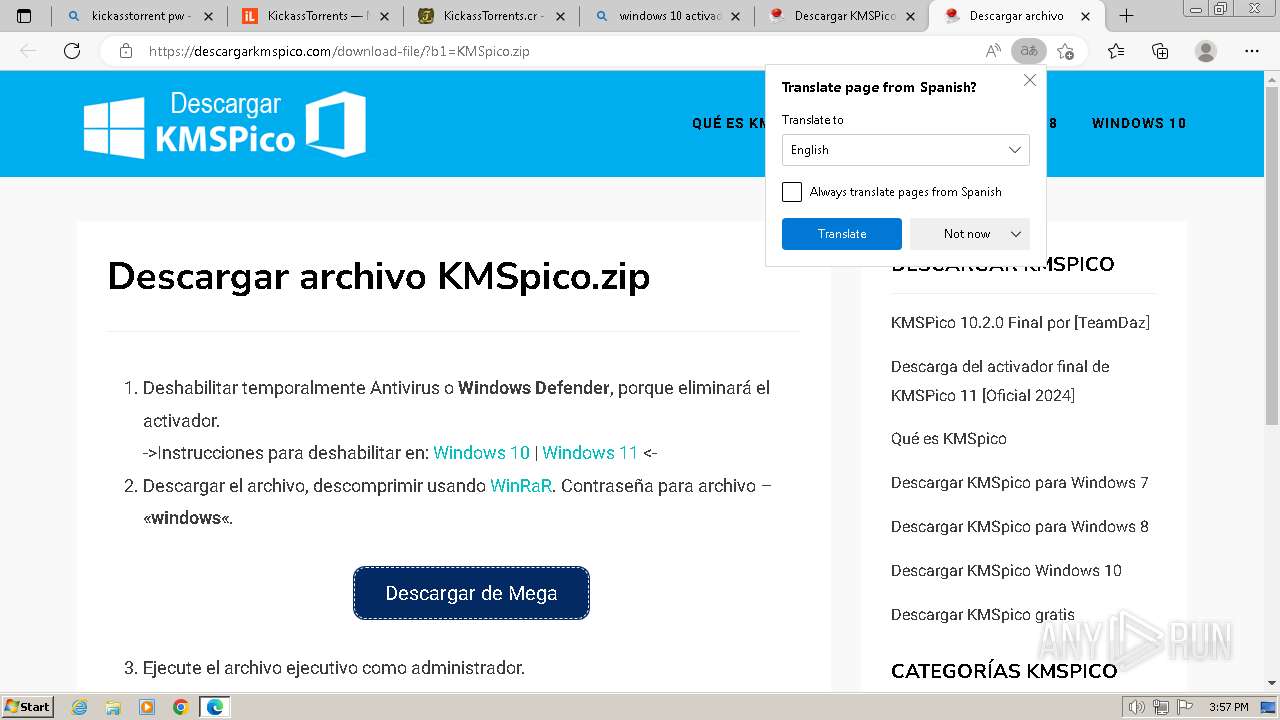Open File Explorer from the taskbar
1280x720 pixels.
tap(113, 707)
